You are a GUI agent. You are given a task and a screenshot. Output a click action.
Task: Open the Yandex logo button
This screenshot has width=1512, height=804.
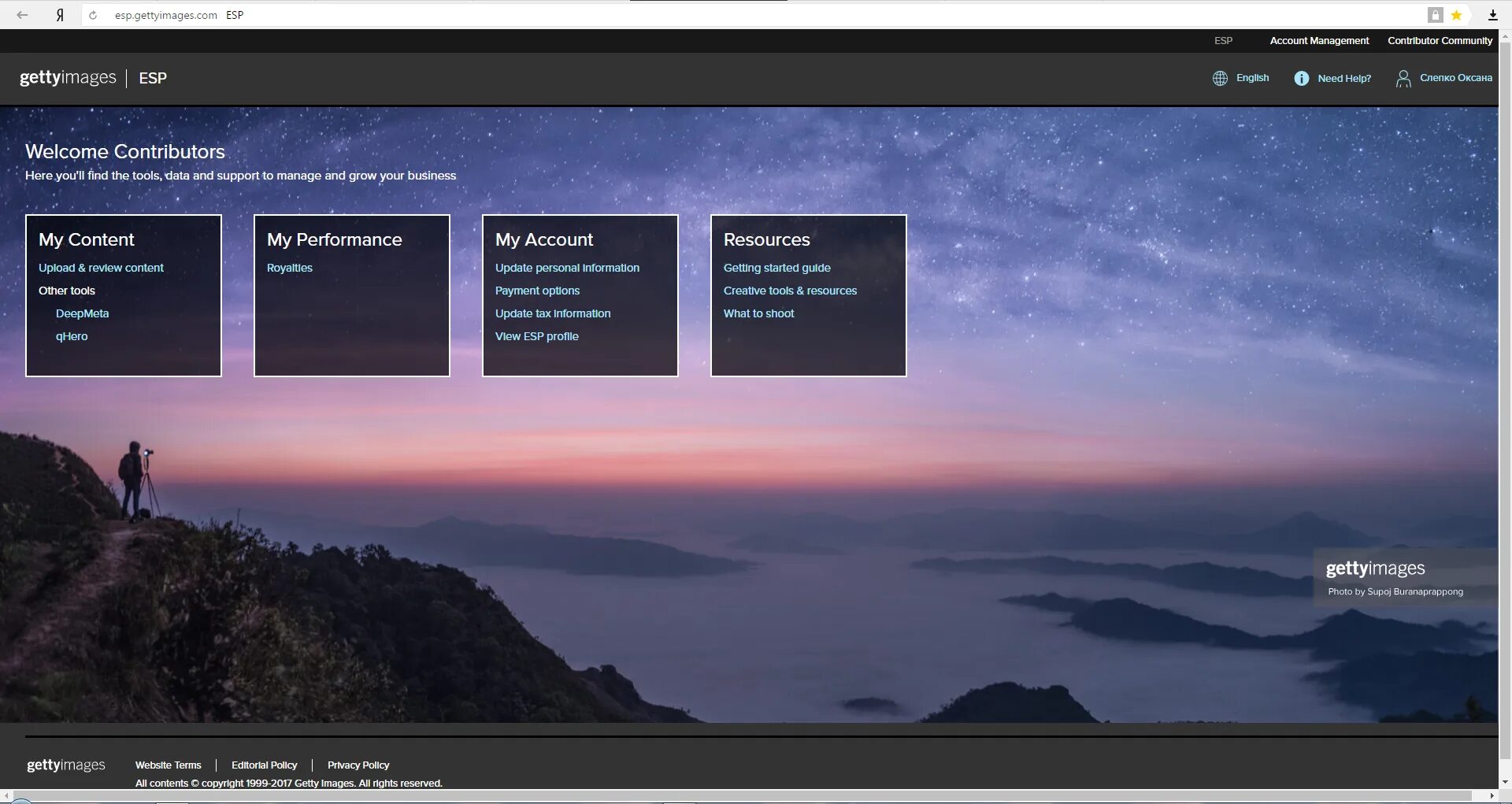60,15
